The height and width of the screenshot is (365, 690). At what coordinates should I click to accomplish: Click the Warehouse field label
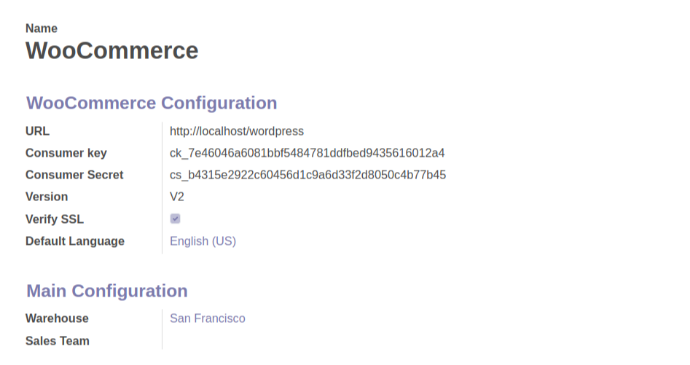[x=57, y=318]
